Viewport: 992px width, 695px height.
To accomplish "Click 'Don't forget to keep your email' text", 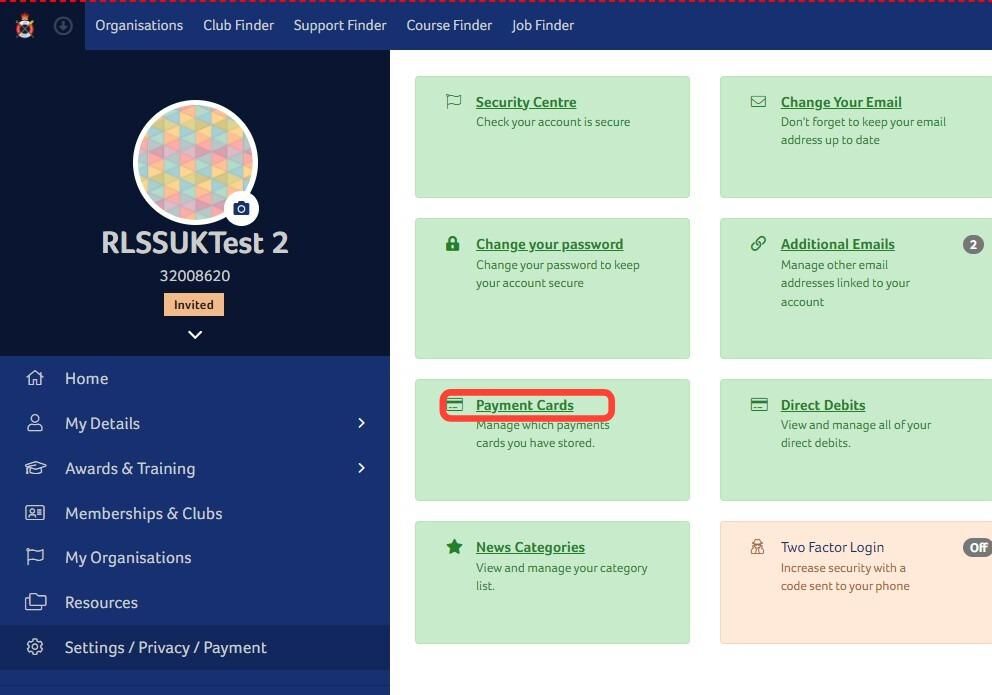I will click(x=863, y=130).
